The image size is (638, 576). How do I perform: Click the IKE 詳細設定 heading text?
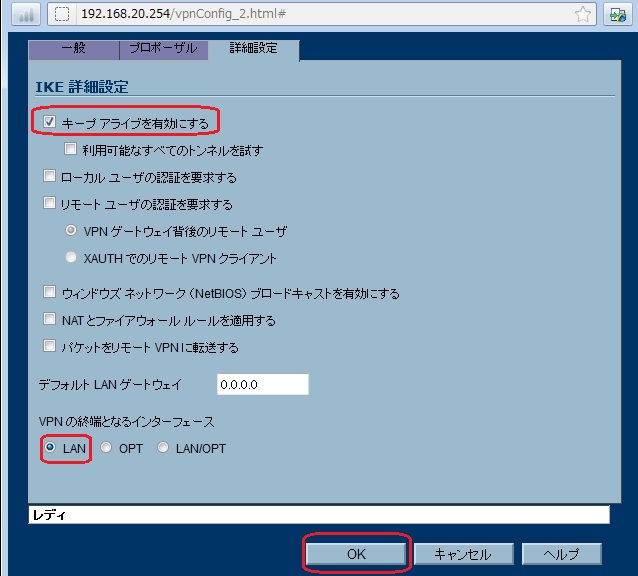[x=82, y=87]
